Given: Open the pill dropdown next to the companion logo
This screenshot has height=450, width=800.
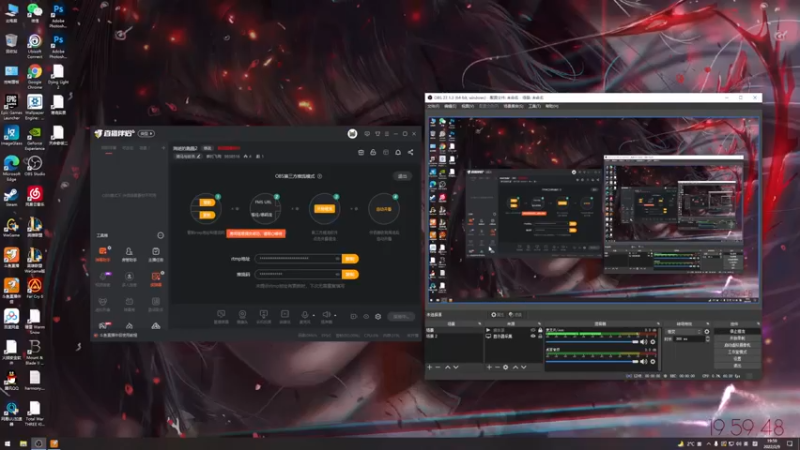Looking at the screenshot, I should pyautogui.click(x=146, y=134).
